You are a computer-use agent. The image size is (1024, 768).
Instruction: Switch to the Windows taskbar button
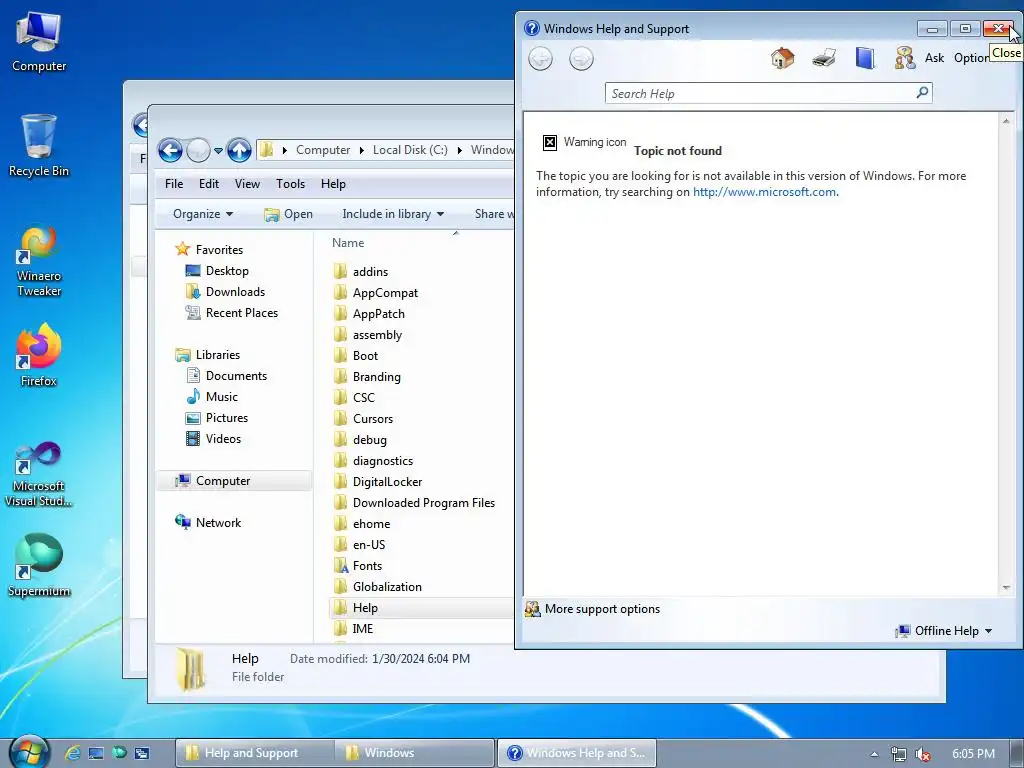click(x=414, y=753)
